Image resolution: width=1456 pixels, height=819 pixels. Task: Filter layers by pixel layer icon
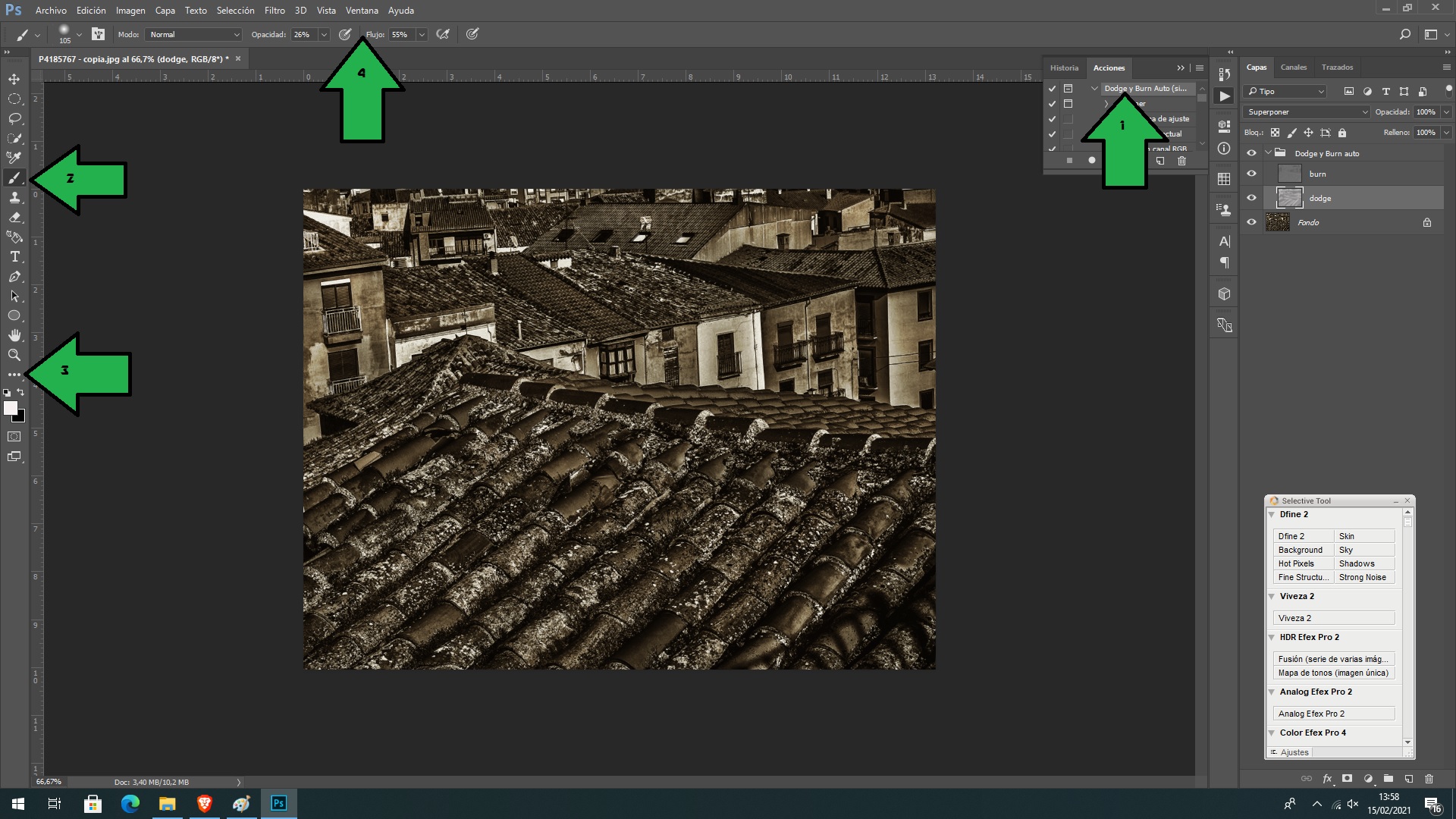[x=1349, y=91]
